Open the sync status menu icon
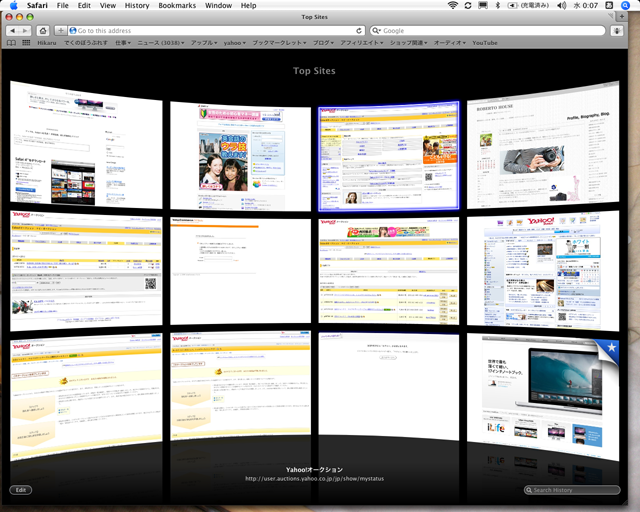This screenshot has height=512, width=640. [x=468, y=5]
